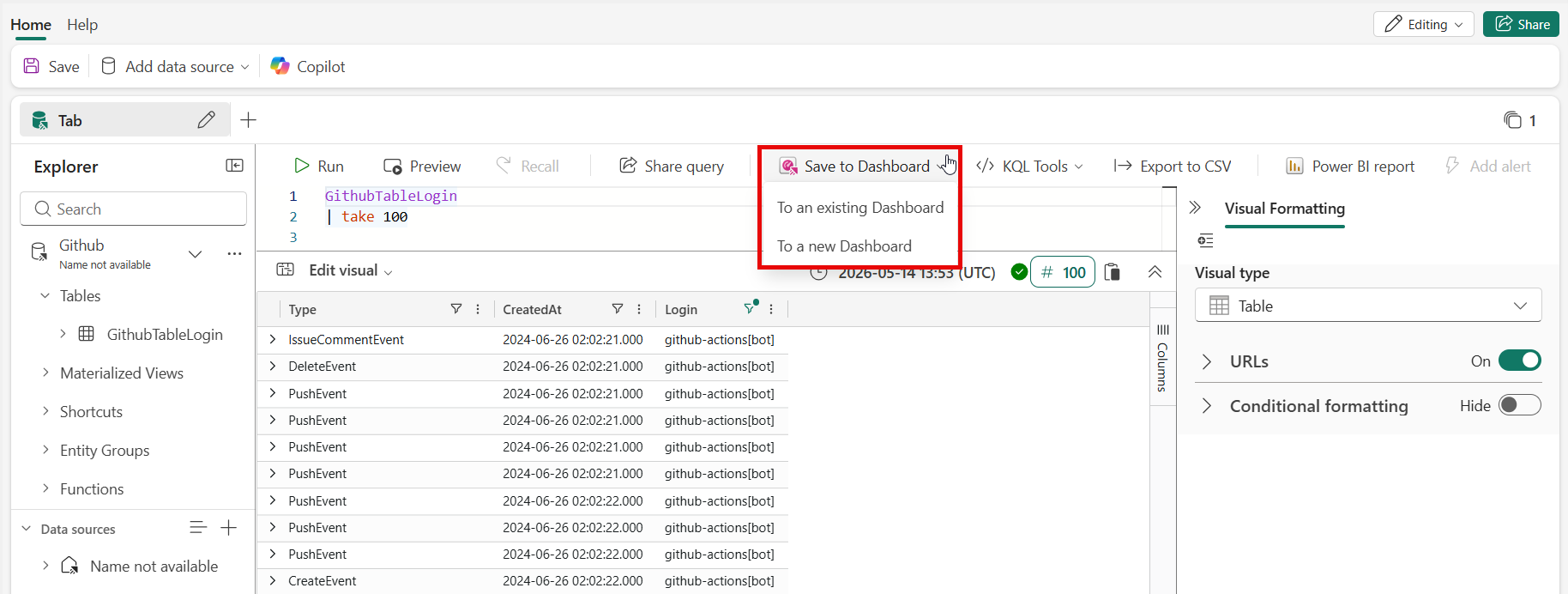Export results to CSV
The height and width of the screenshot is (594, 1568).
(1173, 166)
